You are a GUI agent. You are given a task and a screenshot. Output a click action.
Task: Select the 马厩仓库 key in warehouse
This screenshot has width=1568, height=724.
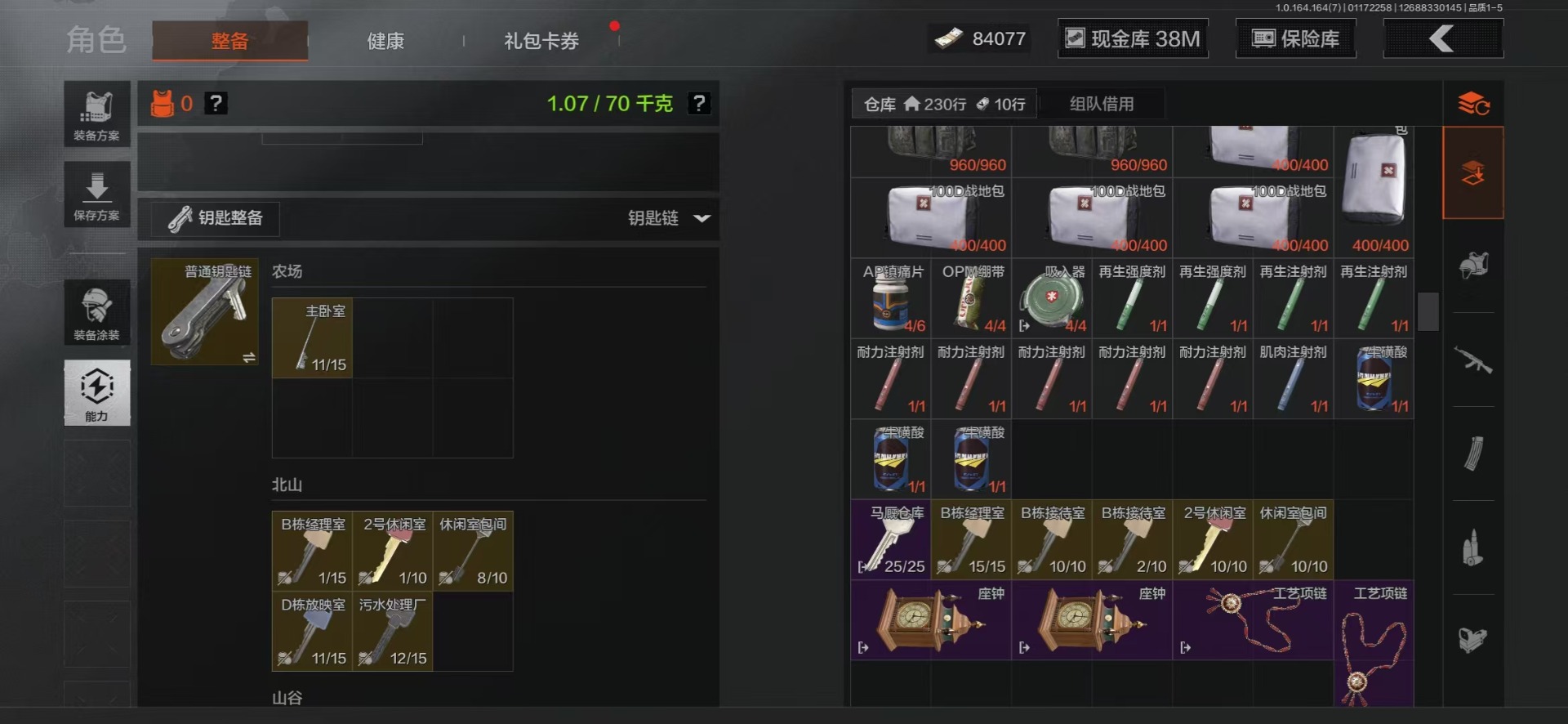[x=891, y=539]
